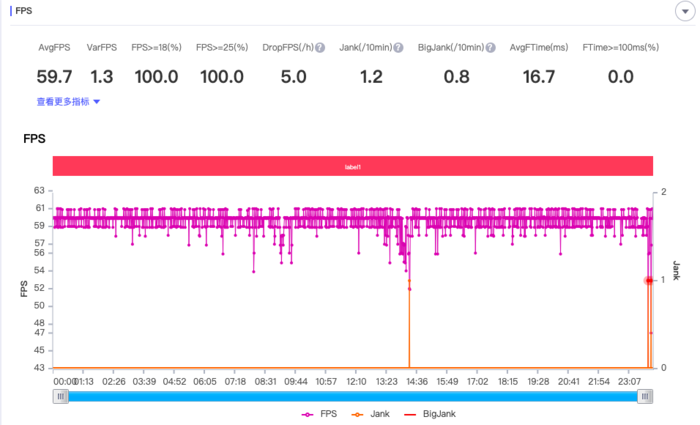Click the Jank axis title on right
The height and width of the screenshot is (425, 700).
coord(676,271)
